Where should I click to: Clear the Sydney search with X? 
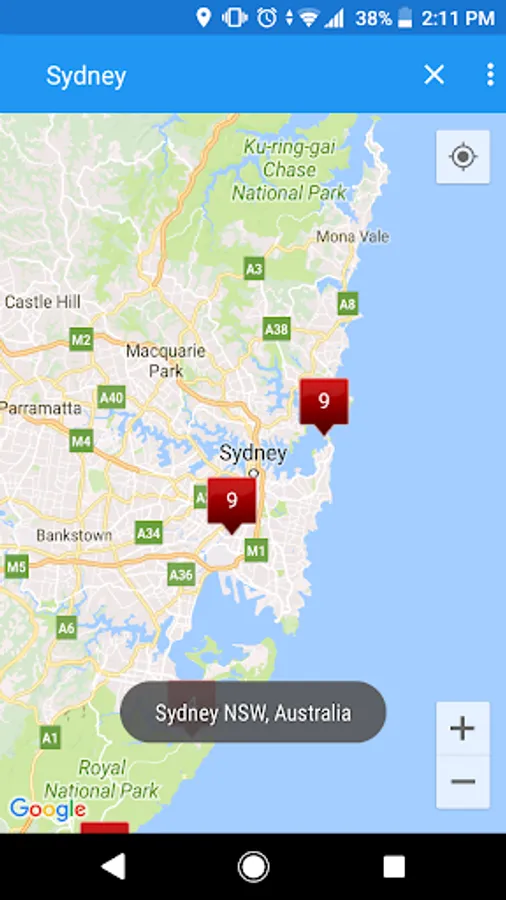[434, 75]
